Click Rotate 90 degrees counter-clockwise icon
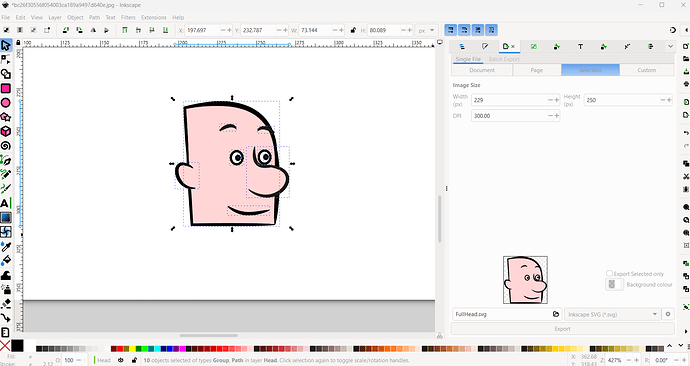The image size is (690, 366). [x=66, y=30]
